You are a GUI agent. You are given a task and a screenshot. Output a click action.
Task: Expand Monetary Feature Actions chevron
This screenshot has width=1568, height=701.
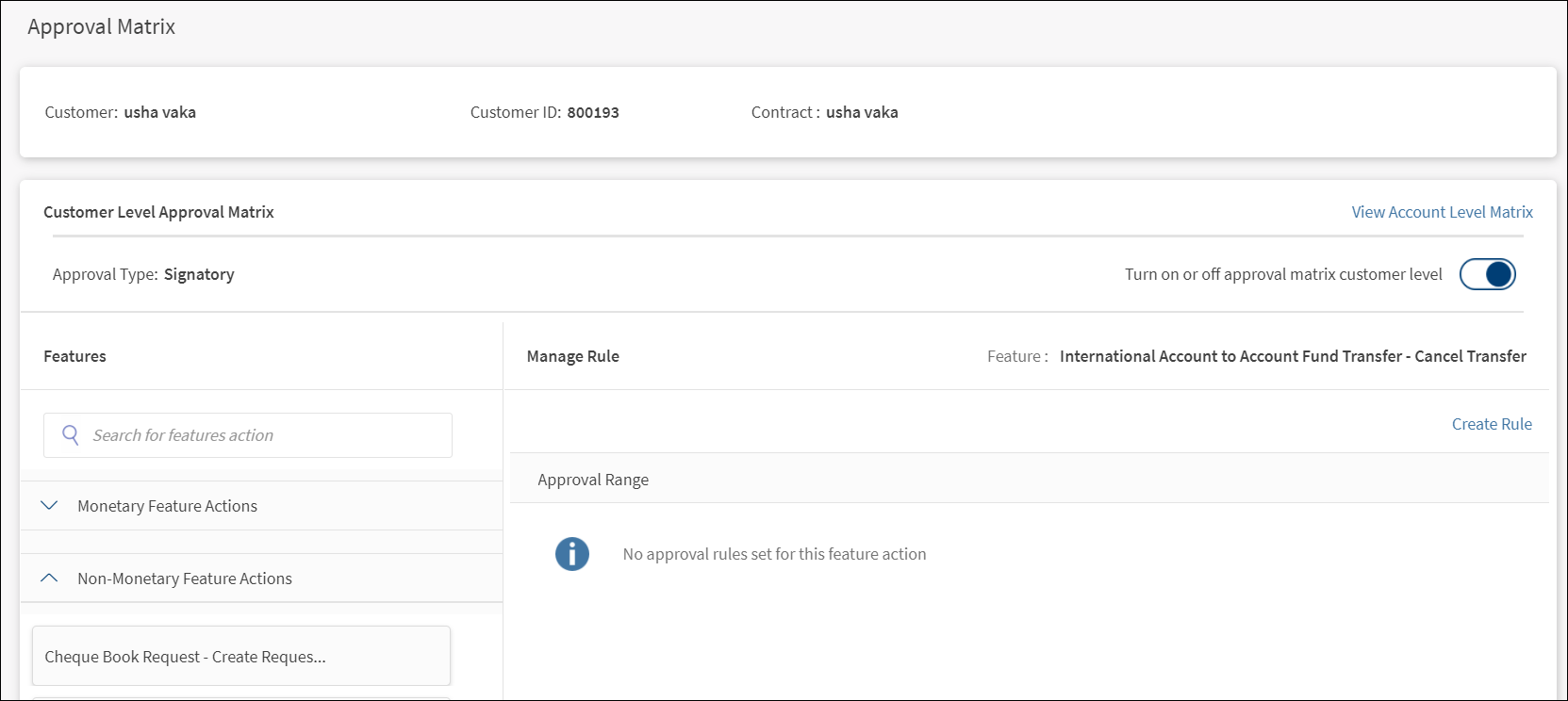point(50,506)
